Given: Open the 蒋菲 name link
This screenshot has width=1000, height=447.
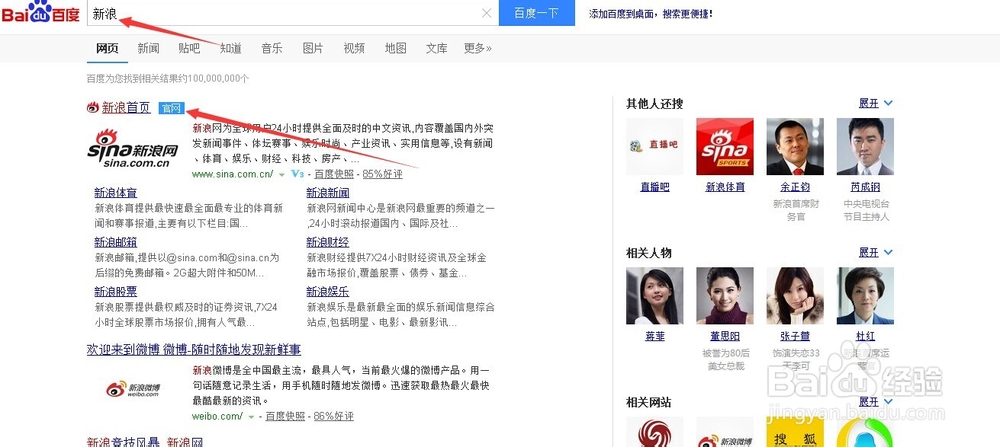Looking at the screenshot, I should pos(655,336).
